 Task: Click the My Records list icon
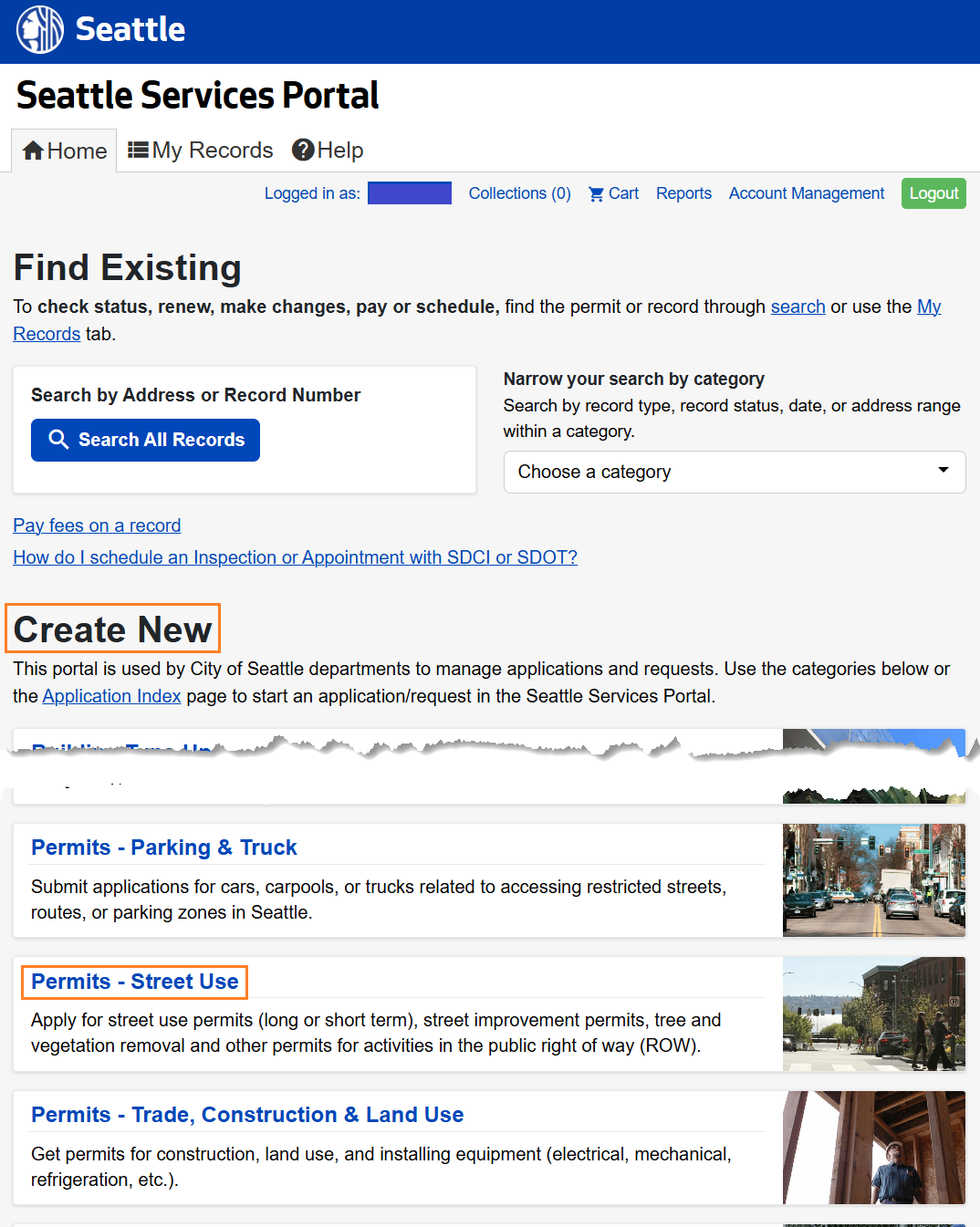click(138, 150)
